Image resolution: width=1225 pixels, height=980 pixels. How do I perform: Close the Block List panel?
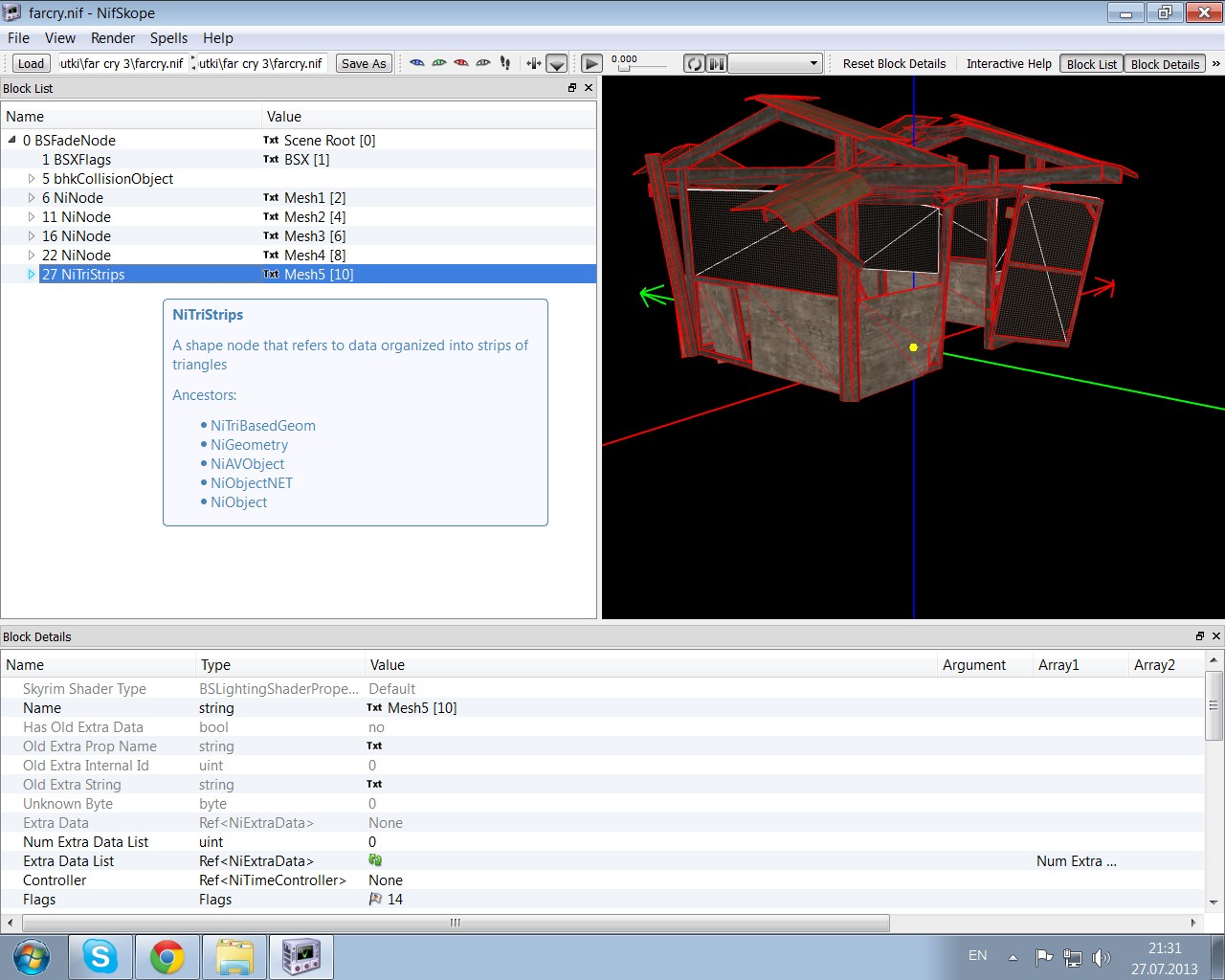pyautogui.click(x=589, y=88)
